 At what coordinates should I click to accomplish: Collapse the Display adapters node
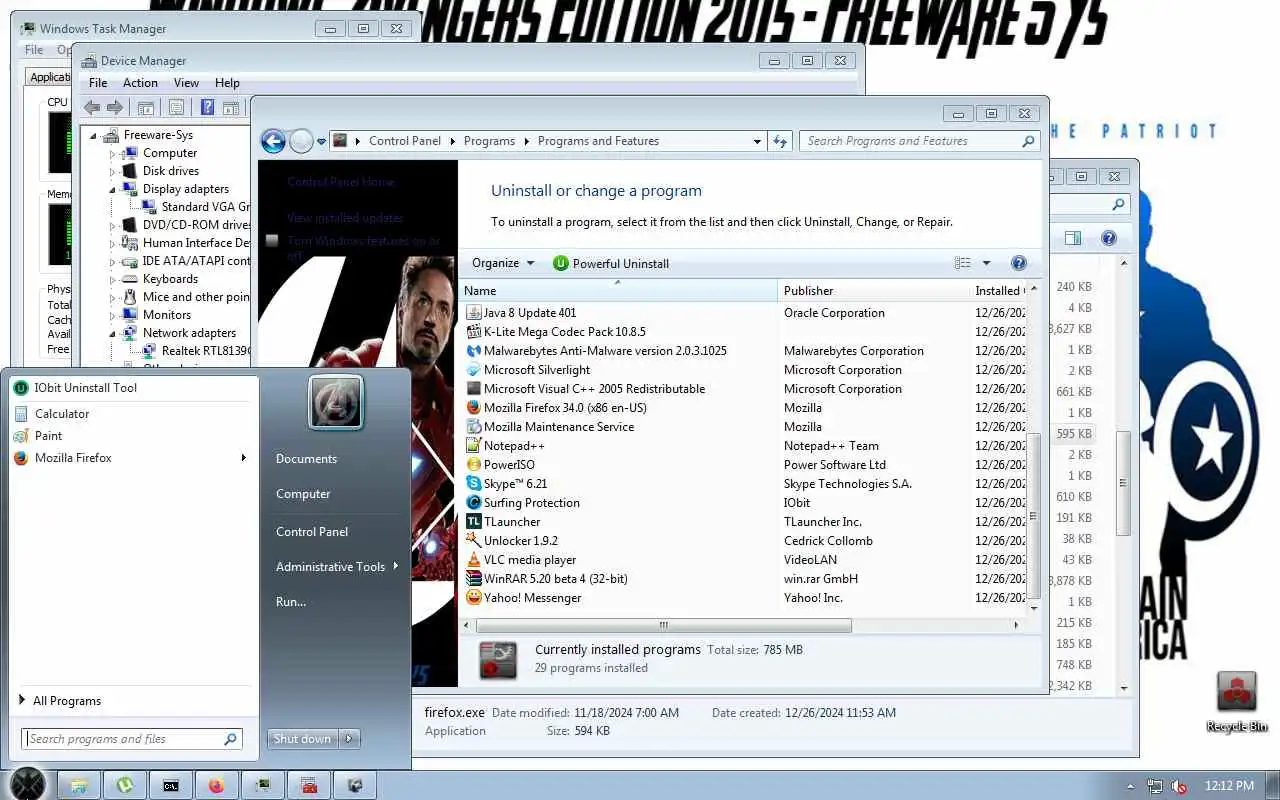click(113, 189)
